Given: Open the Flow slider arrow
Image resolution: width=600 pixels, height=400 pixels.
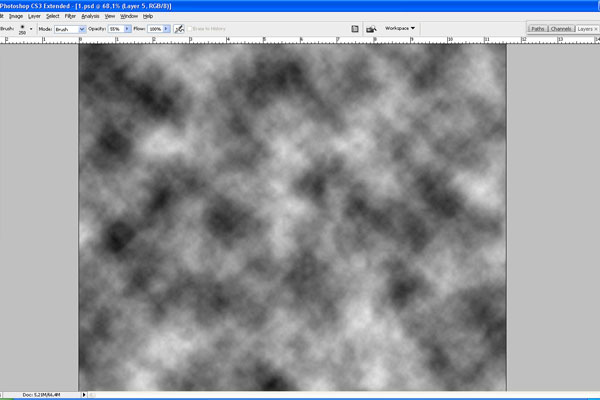Looking at the screenshot, I should [x=166, y=29].
